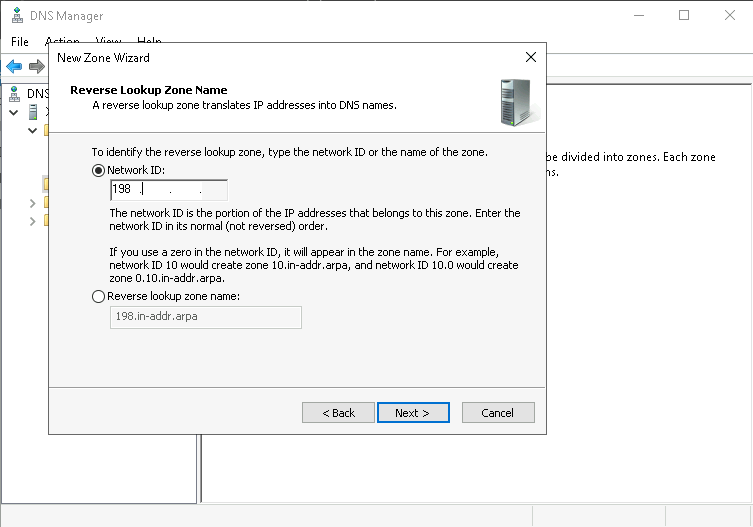
Task: Click the 198.in-addr.arpa zone name field
Action: (x=205, y=317)
